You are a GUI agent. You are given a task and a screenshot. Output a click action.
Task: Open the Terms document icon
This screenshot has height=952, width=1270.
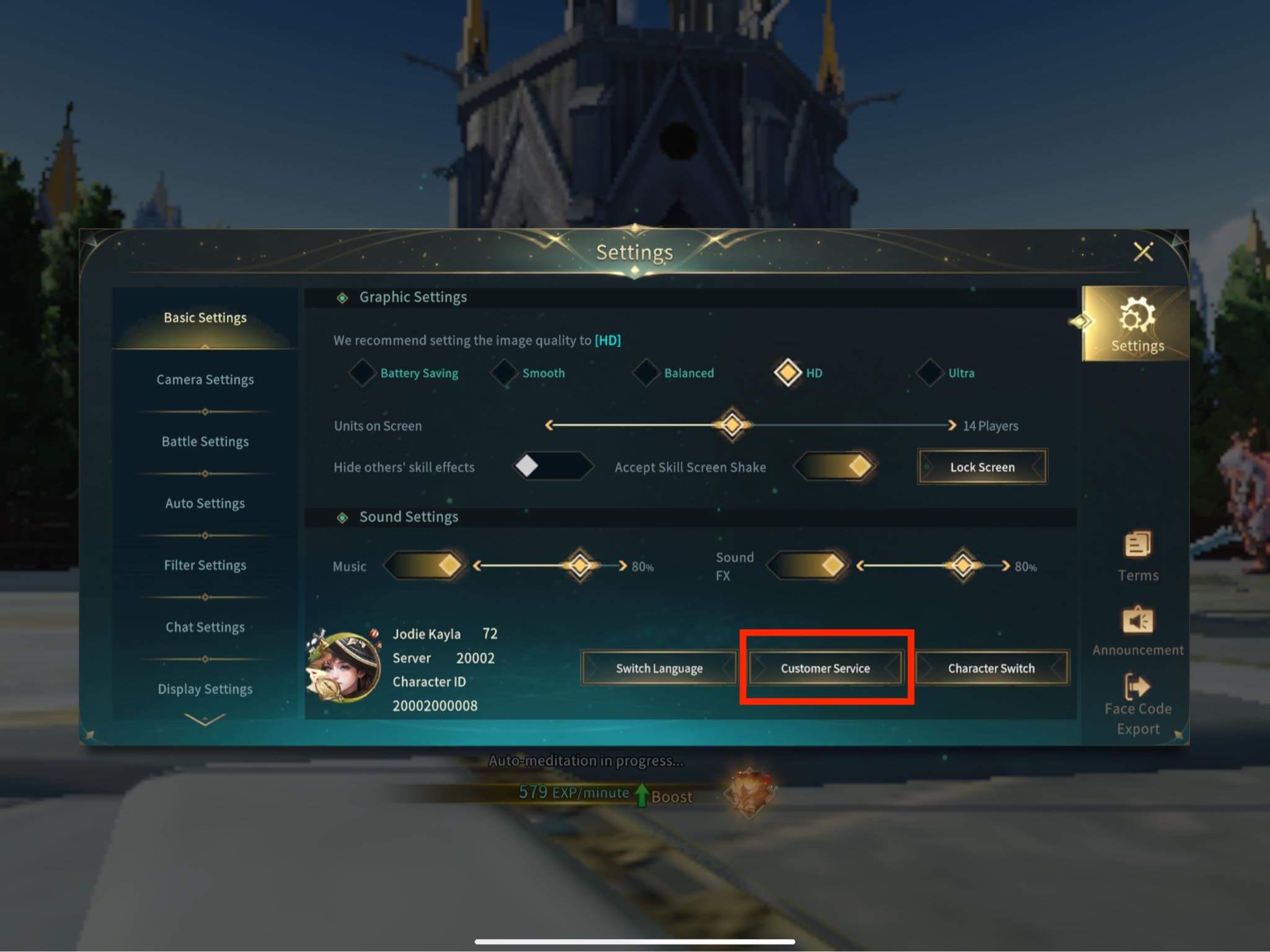(x=1138, y=545)
